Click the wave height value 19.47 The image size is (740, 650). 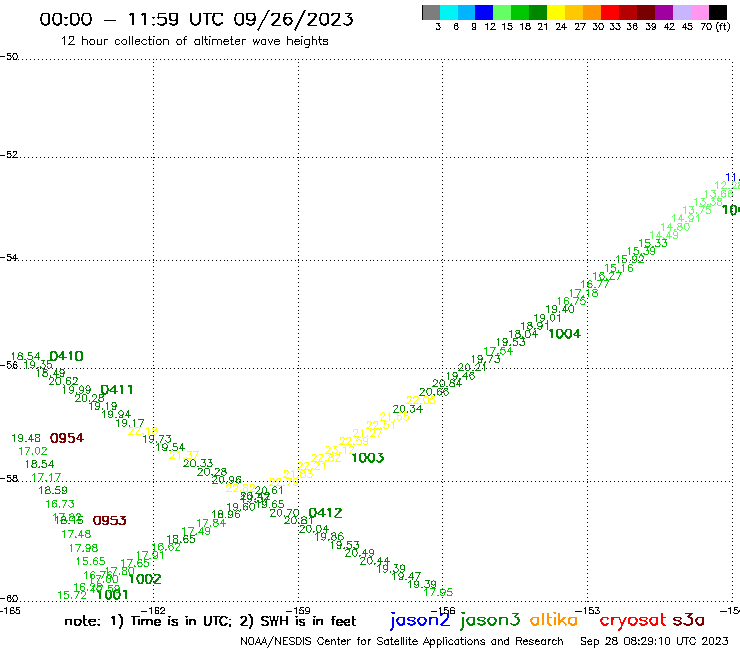[x=406, y=575]
